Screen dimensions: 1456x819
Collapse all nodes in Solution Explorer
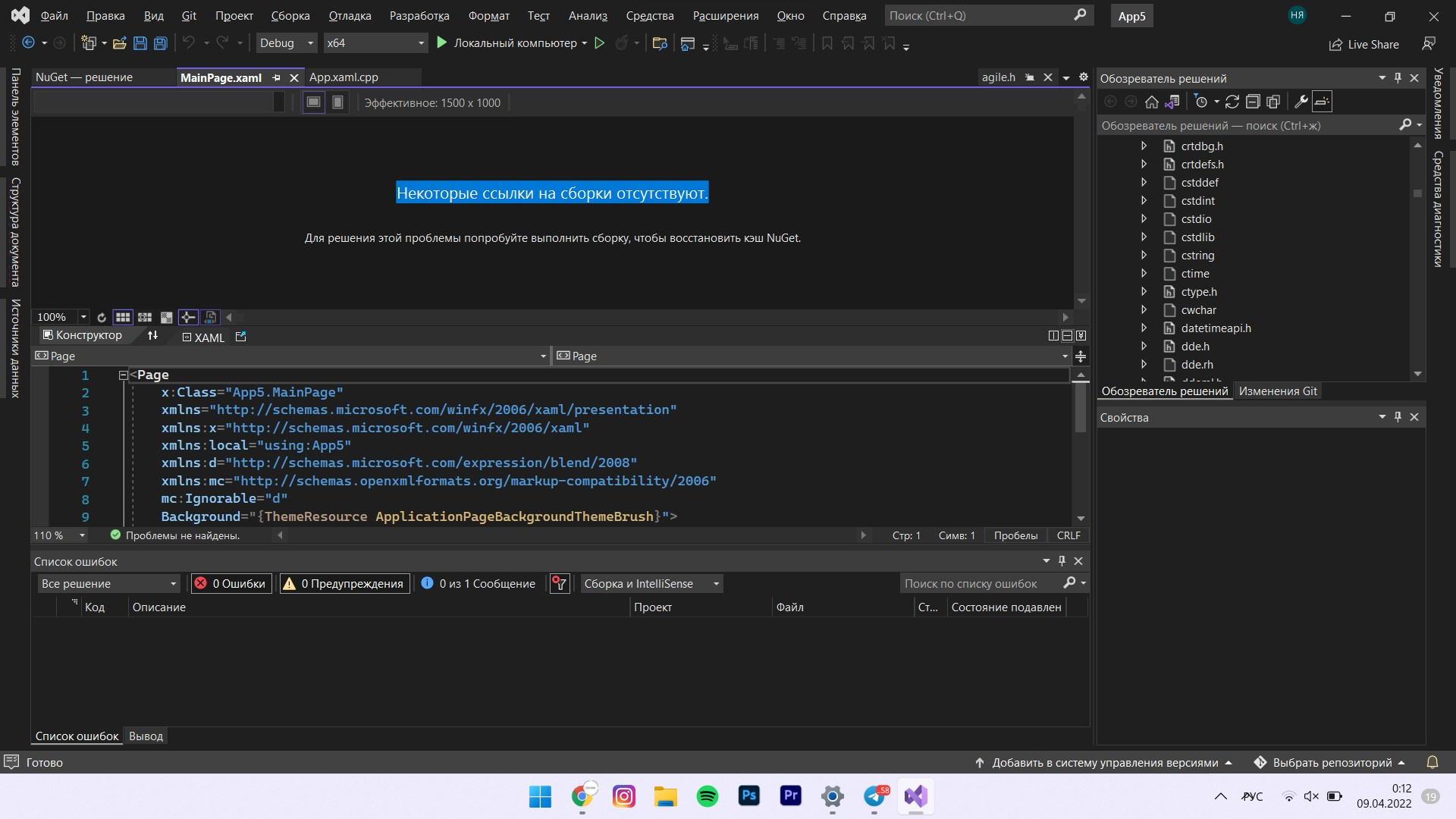[x=1253, y=102]
